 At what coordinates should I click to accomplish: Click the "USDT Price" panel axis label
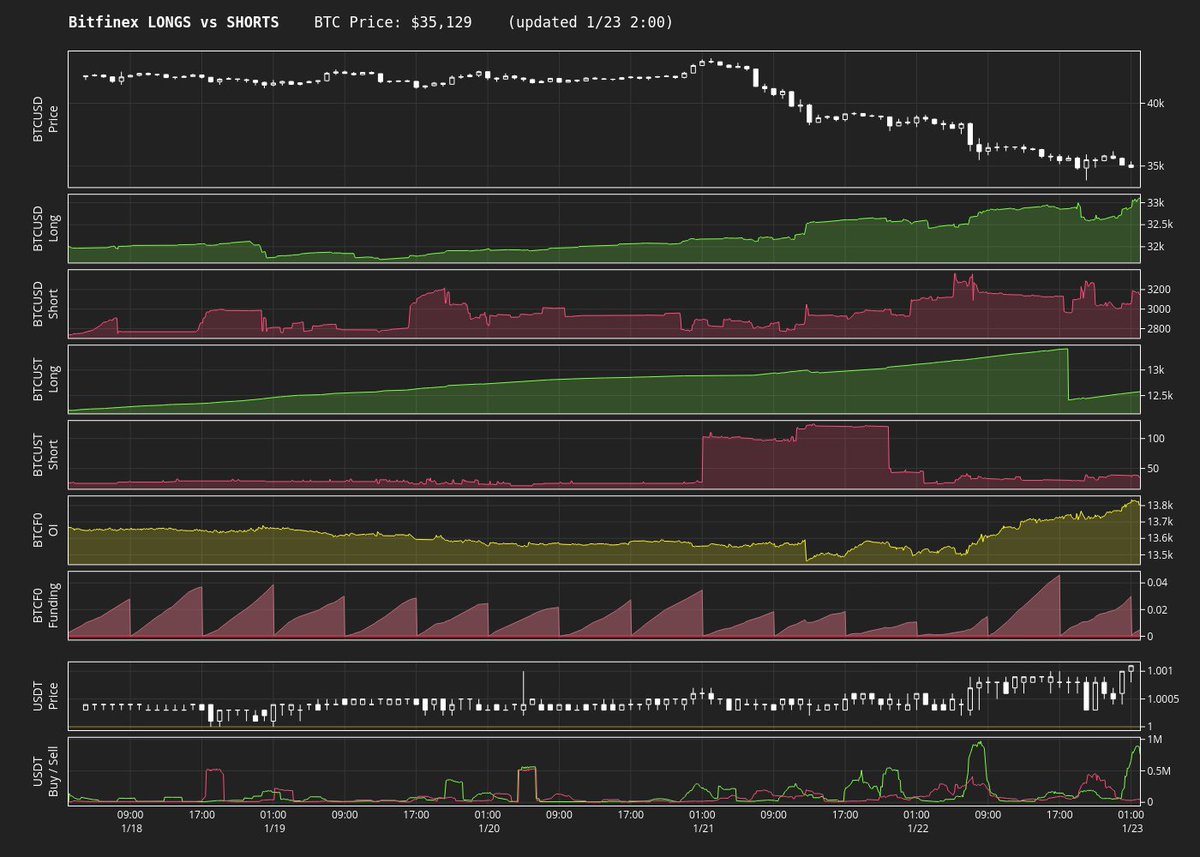pyautogui.click(x=46, y=695)
